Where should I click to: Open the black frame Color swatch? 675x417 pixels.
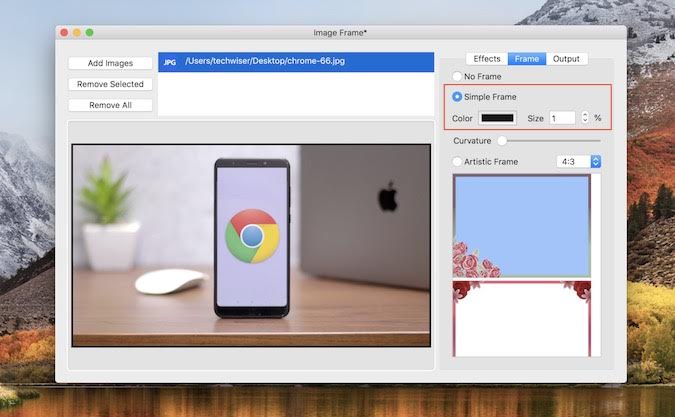pyautogui.click(x=497, y=118)
